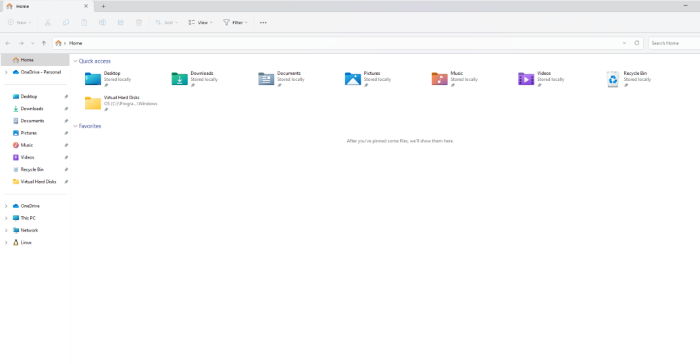This screenshot has height=364, width=700.
Task: Go up one level arrow
Action: point(44,43)
